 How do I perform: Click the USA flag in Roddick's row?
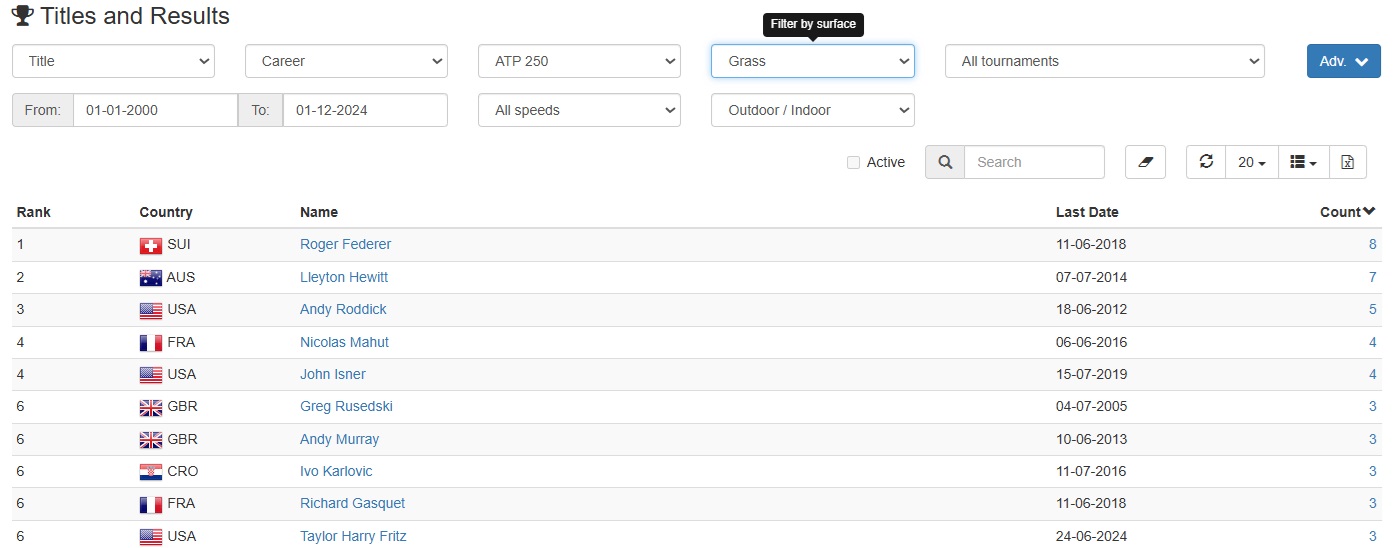tap(151, 310)
